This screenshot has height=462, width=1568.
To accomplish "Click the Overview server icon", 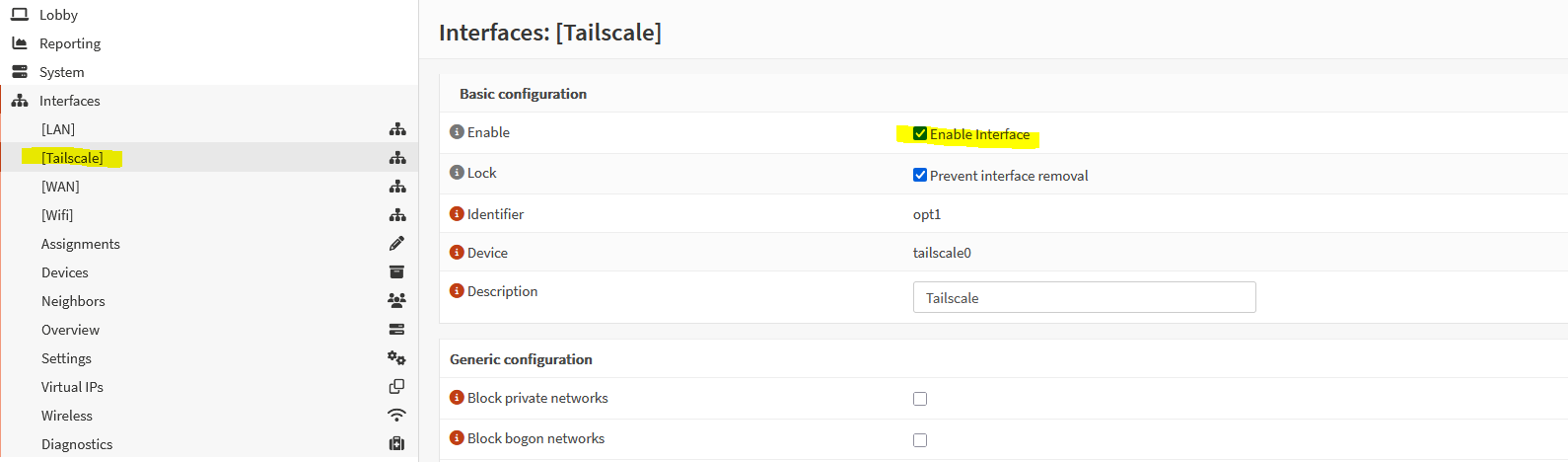I will tap(396, 330).
